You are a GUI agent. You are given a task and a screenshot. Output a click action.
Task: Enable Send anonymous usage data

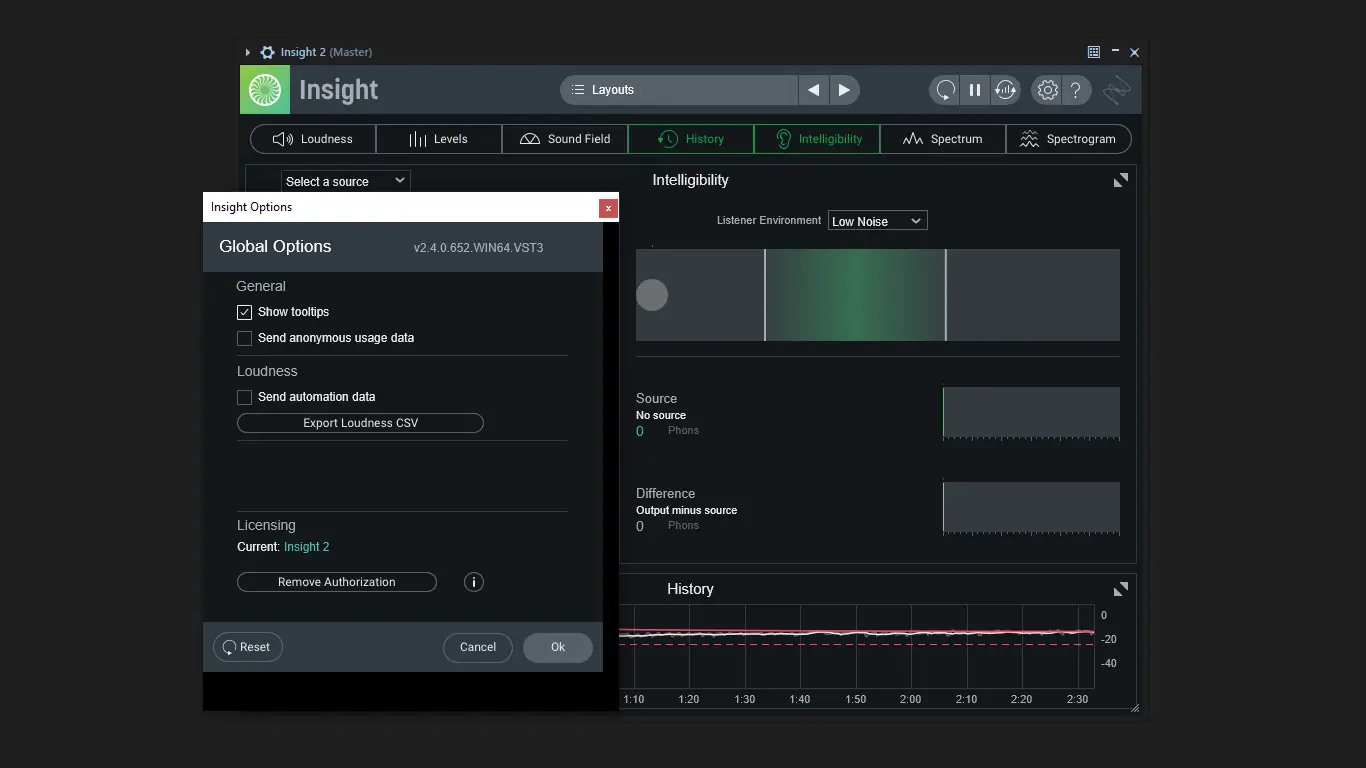coord(244,338)
